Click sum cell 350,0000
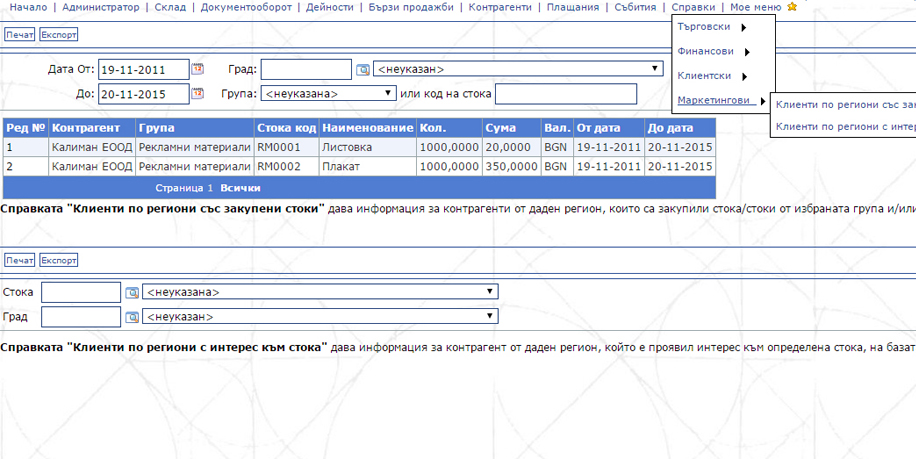Screen dimensions: 916x459 [511, 167]
